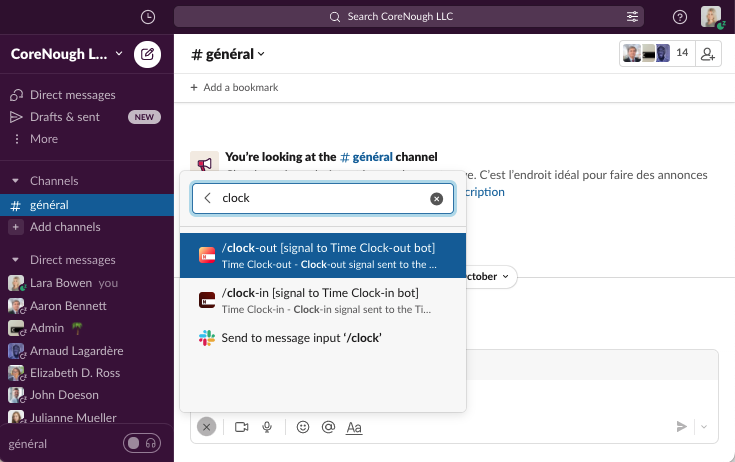Record a video clip

point(242,427)
